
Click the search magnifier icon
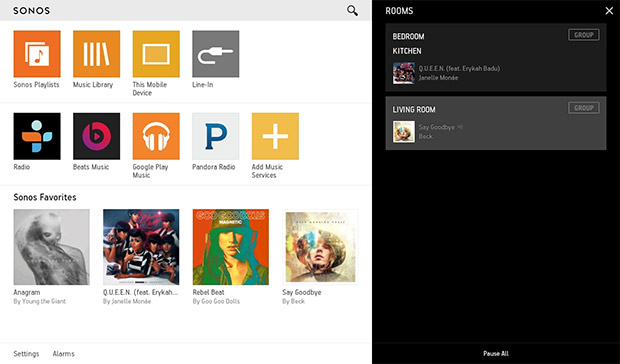pos(352,11)
